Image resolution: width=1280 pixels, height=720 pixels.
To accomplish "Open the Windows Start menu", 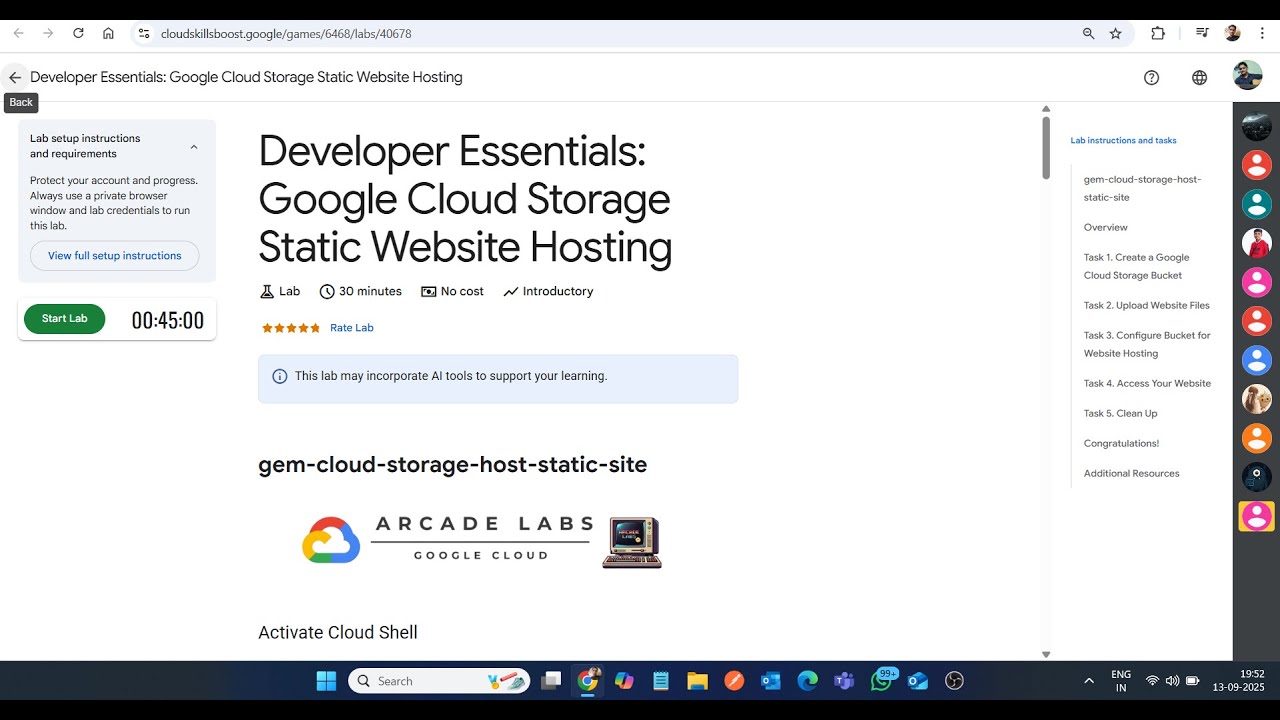I will click(326, 681).
